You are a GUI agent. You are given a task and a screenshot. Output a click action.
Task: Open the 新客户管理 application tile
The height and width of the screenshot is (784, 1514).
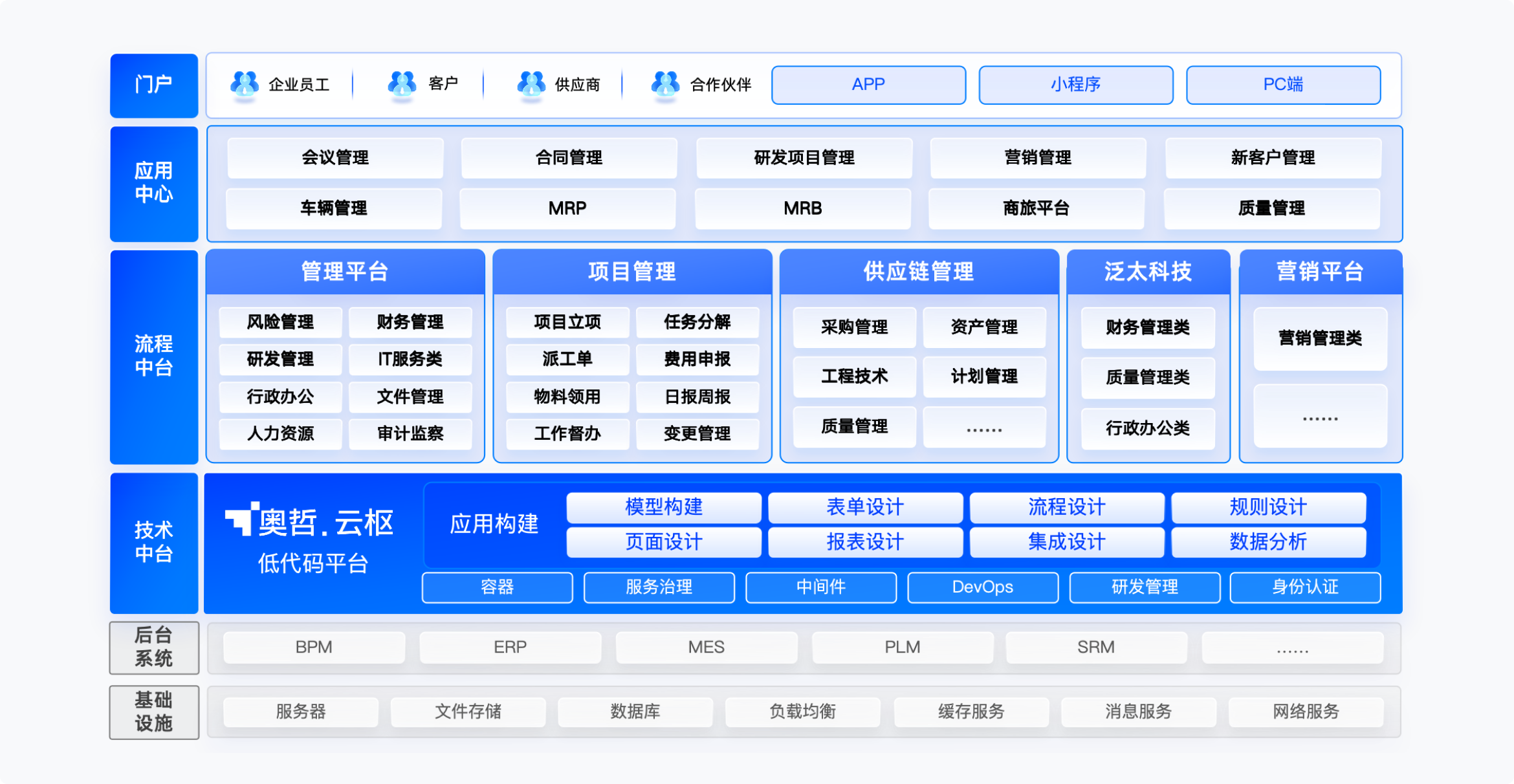coord(1273,157)
